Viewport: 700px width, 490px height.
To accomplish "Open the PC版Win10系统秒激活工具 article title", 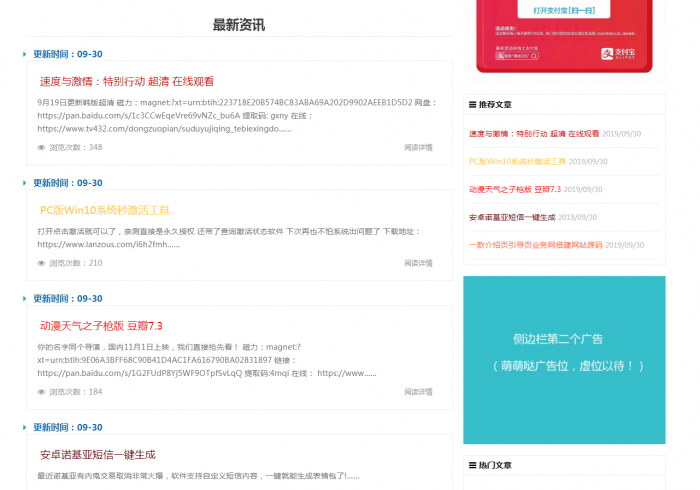I will click(x=104, y=210).
